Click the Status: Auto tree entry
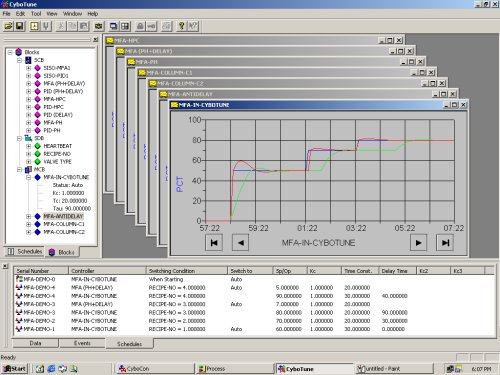Screen dimensions: 500x375 (68, 185)
